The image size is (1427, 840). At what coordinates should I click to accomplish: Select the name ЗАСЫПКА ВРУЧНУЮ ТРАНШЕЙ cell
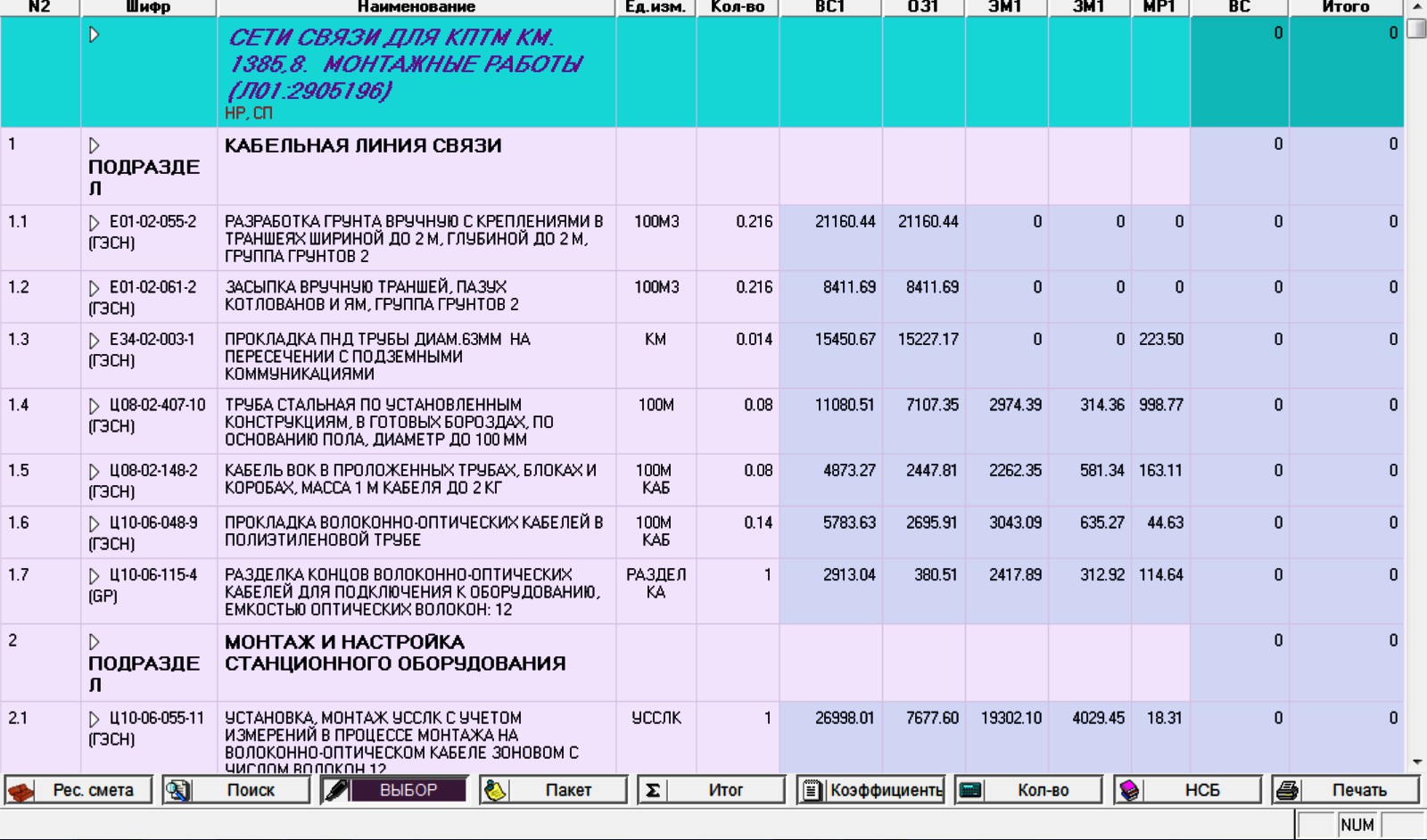tap(417, 297)
